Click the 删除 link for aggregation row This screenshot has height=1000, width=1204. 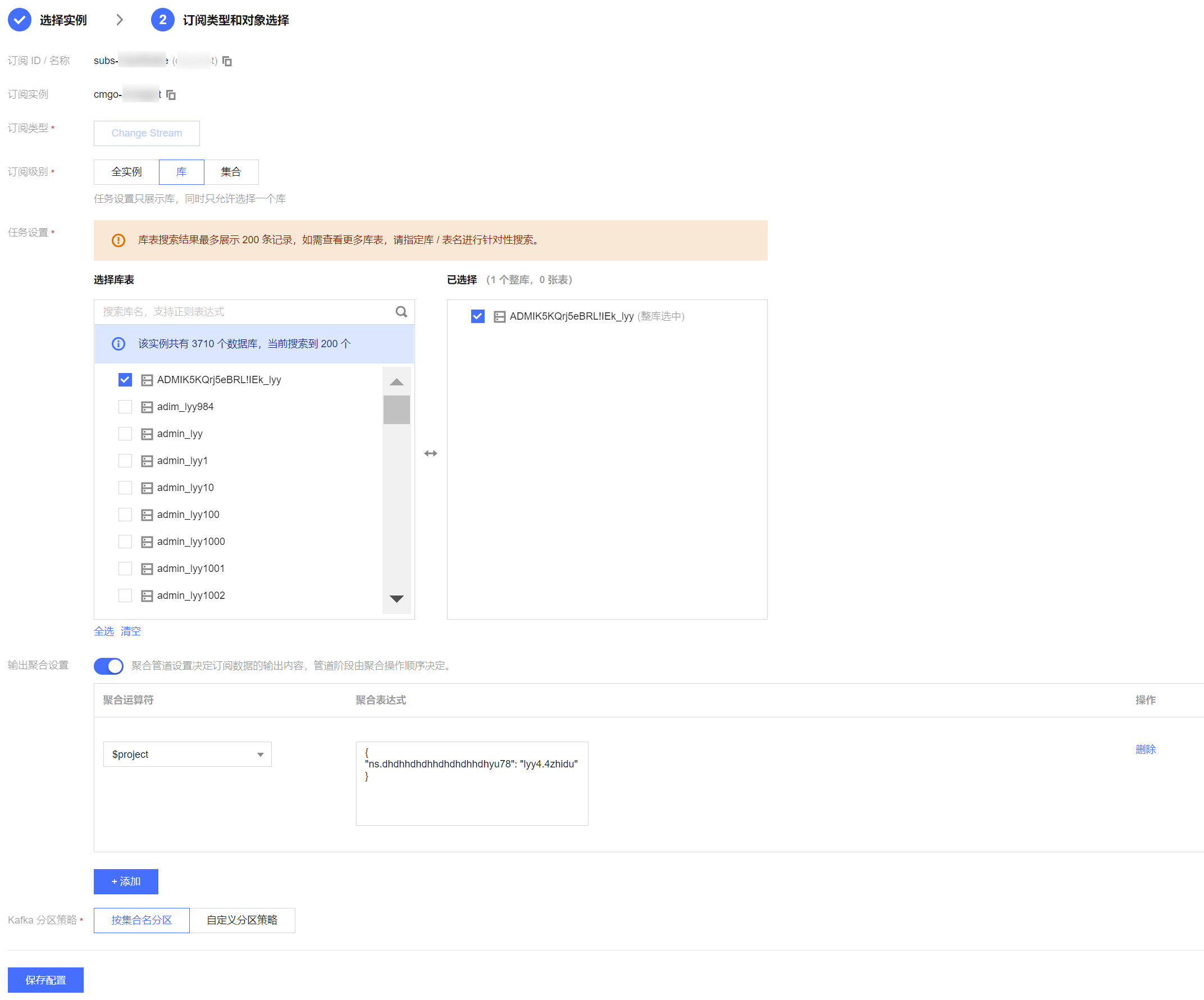[x=1145, y=749]
